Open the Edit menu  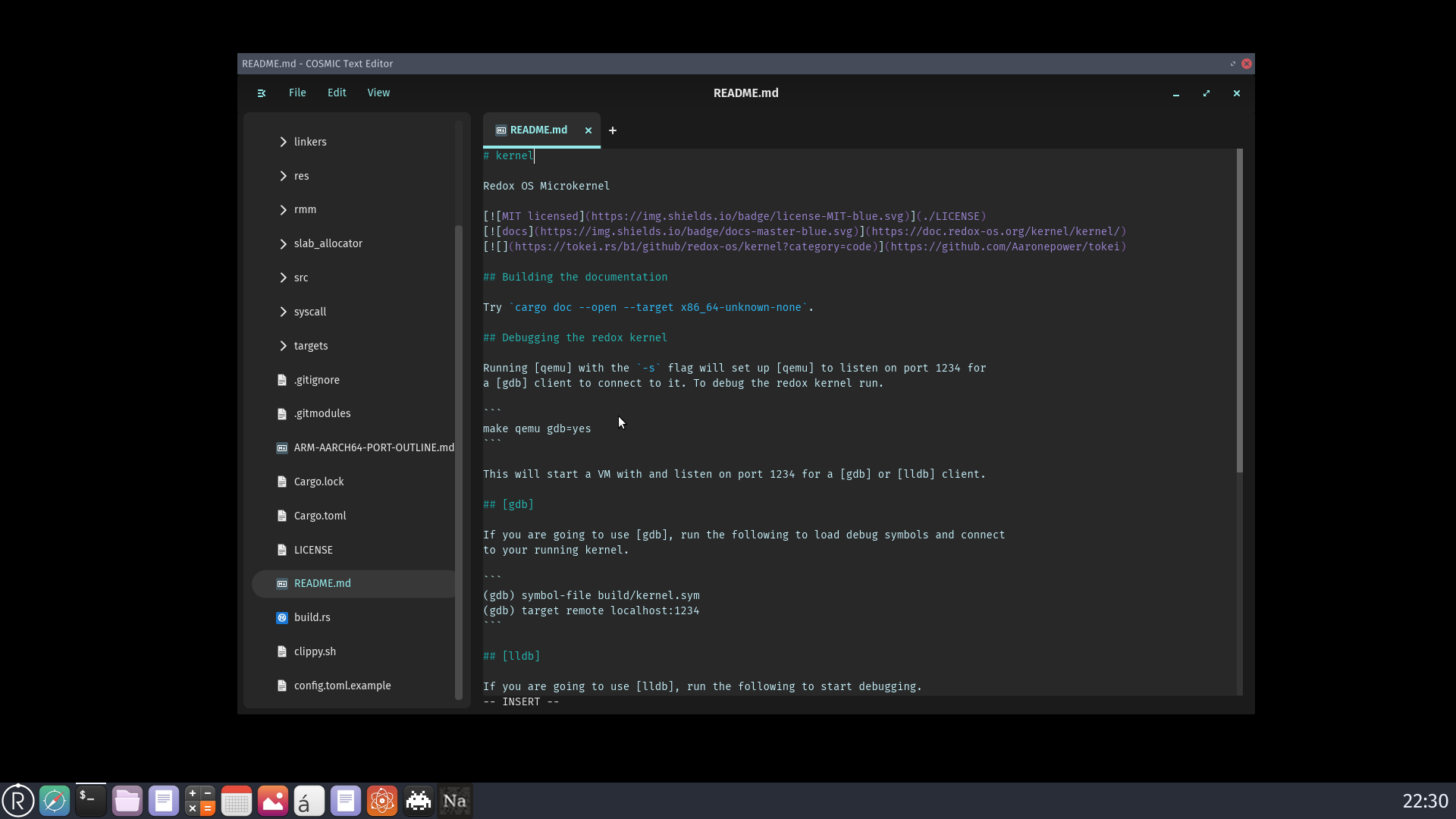[337, 93]
